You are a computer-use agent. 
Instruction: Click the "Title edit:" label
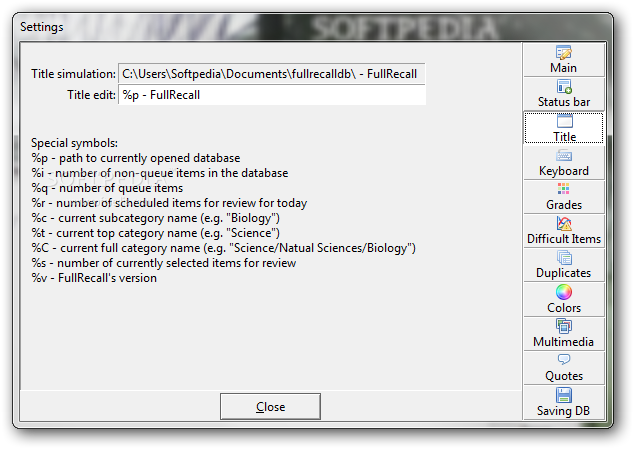pyautogui.click(x=91, y=95)
